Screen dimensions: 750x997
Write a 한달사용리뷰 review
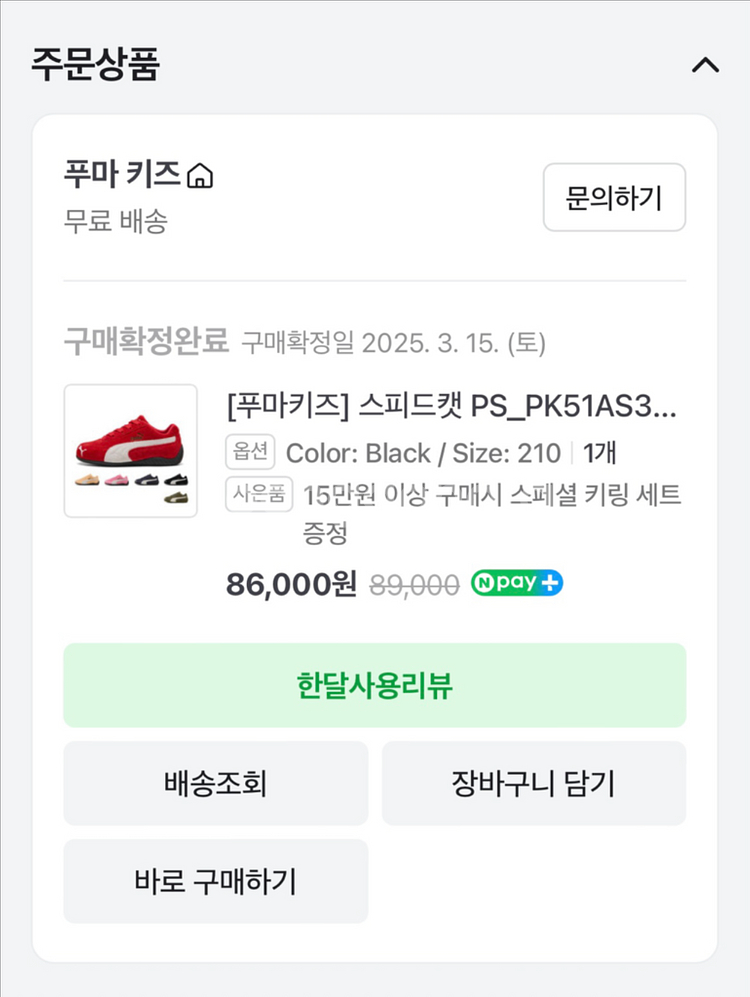pyautogui.click(x=375, y=685)
